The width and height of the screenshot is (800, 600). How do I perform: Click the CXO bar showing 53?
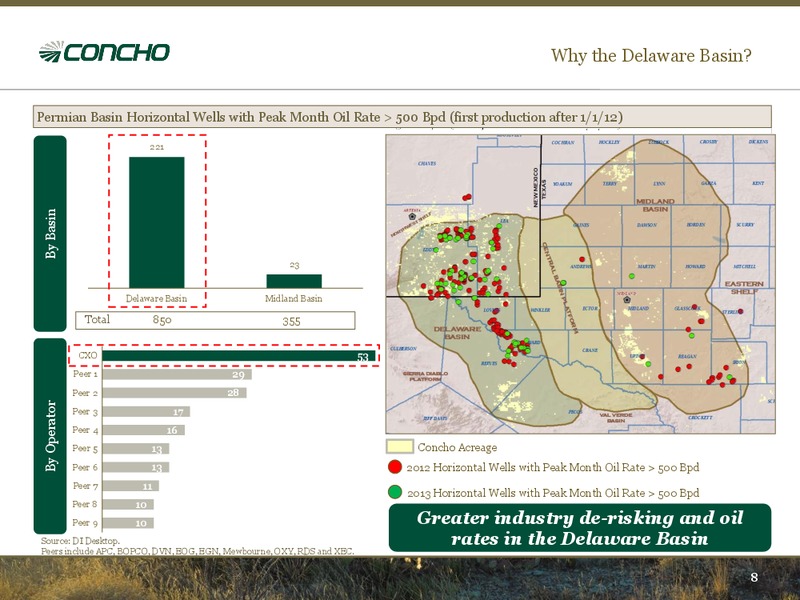[239, 356]
